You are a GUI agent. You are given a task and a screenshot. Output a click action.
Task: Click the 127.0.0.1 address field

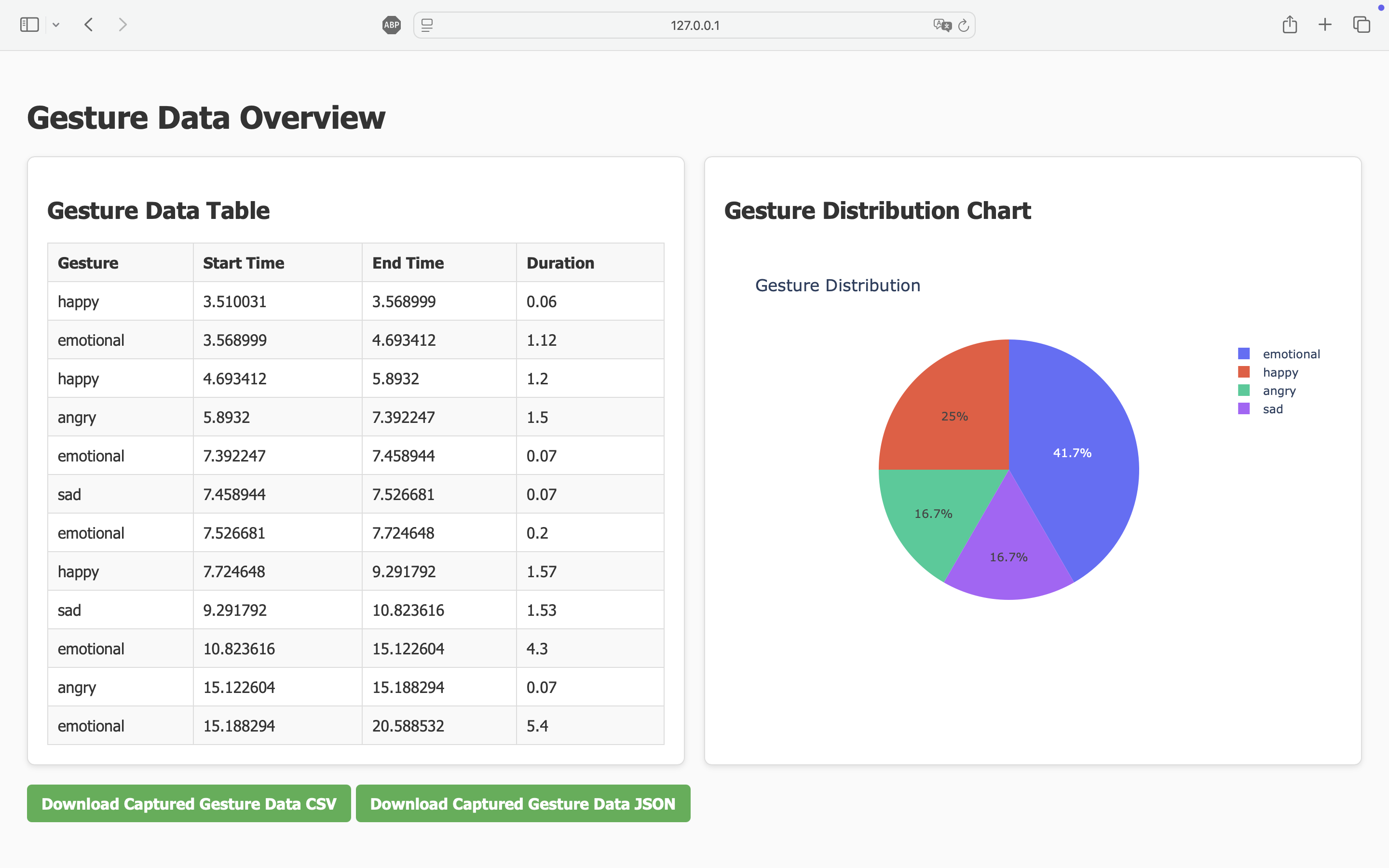click(x=694, y=25)
